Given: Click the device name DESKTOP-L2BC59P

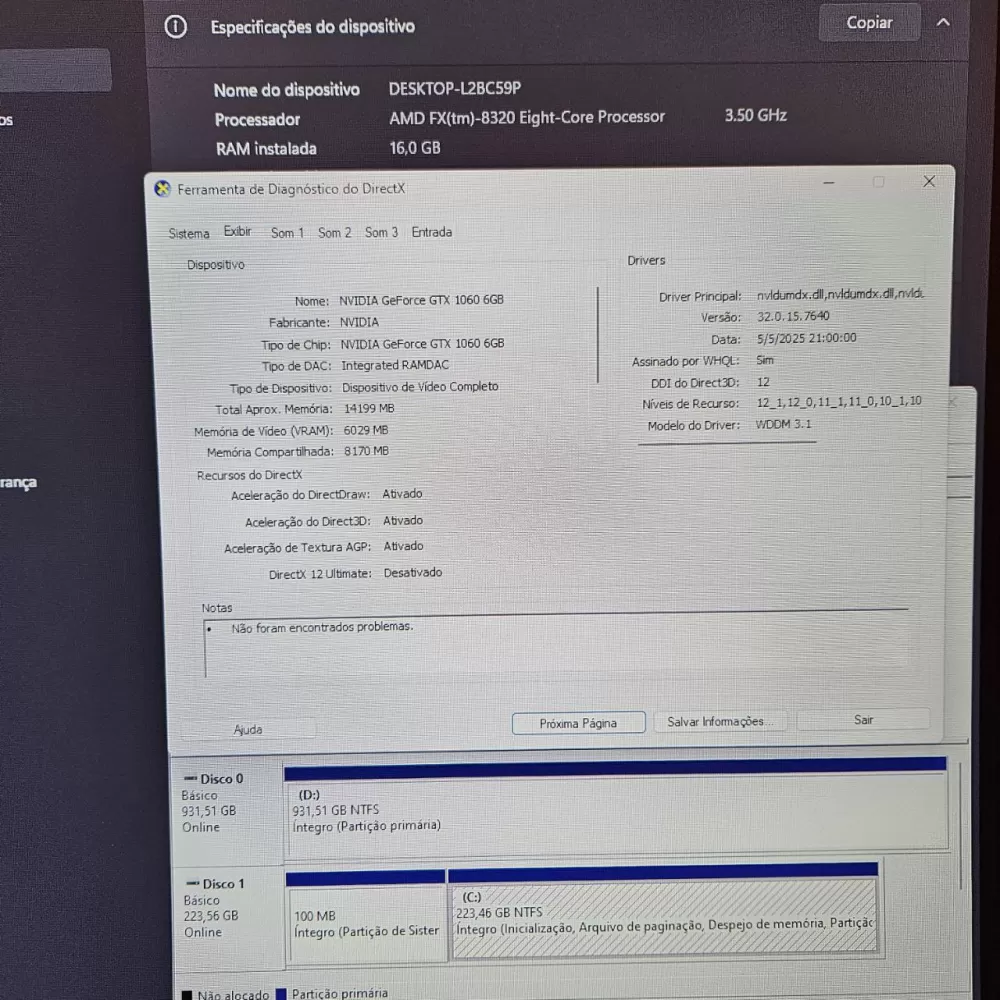Looking at the screenshot, I should (455, 89).
